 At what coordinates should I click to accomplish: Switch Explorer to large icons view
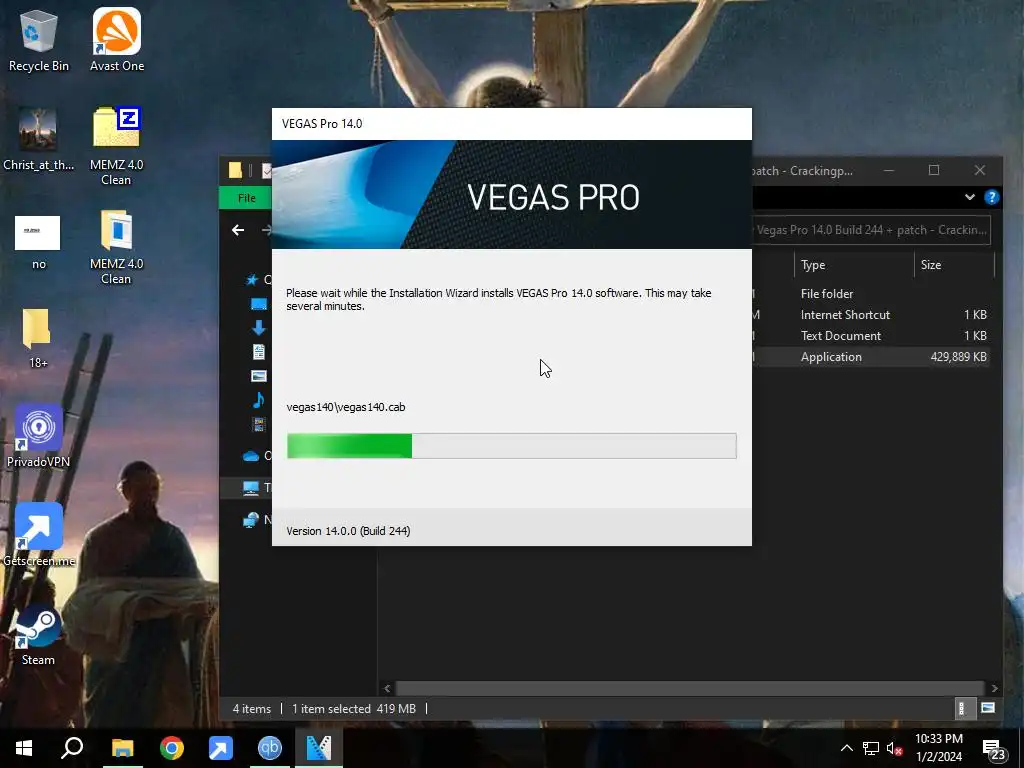(x=988, y=708)
